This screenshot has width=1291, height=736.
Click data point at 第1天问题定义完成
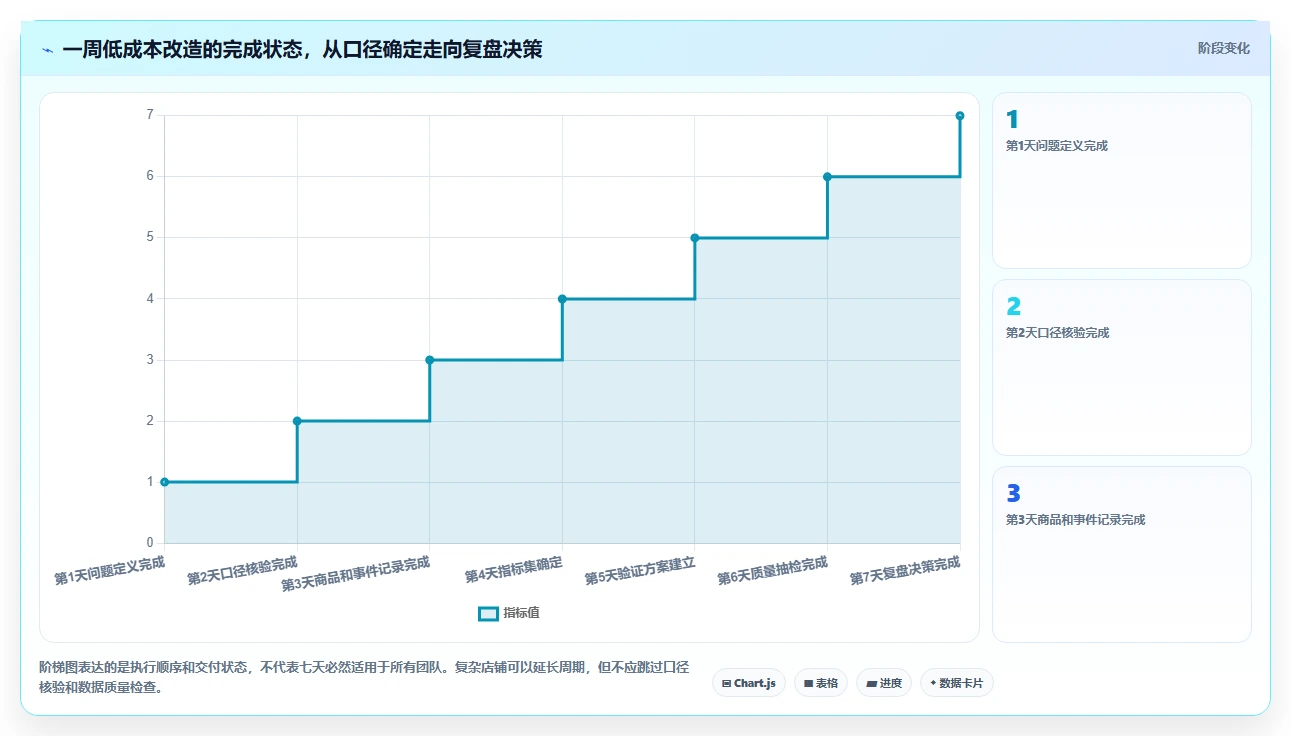[165, 482]
